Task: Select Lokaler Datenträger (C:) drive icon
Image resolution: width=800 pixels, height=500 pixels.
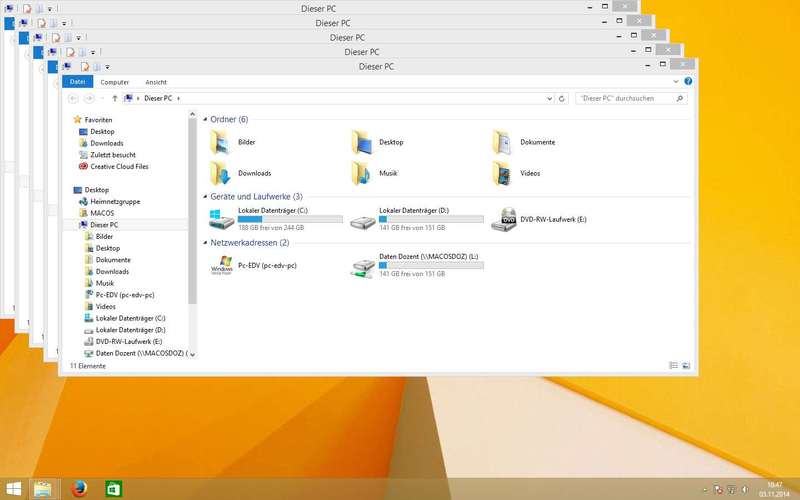Action: pos(220,220)
